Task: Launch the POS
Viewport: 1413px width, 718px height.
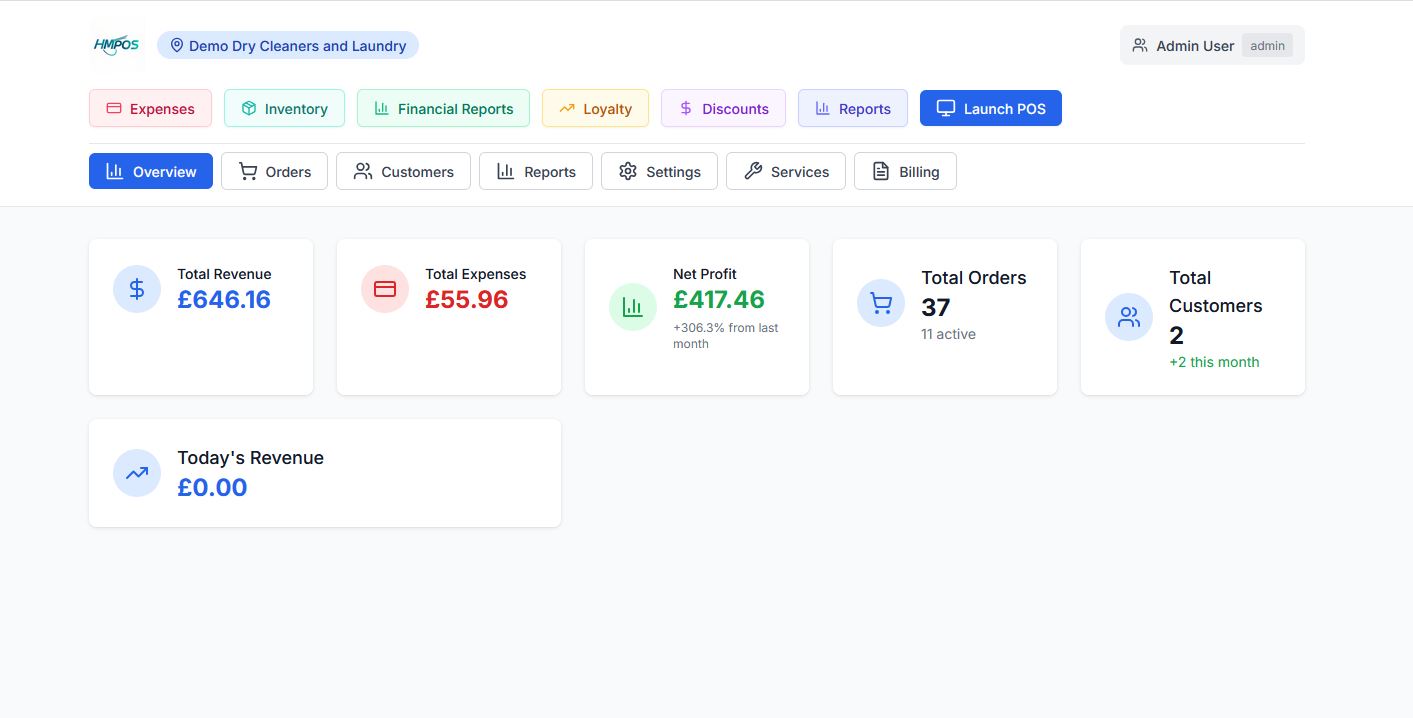Action: tap(991, 108)
